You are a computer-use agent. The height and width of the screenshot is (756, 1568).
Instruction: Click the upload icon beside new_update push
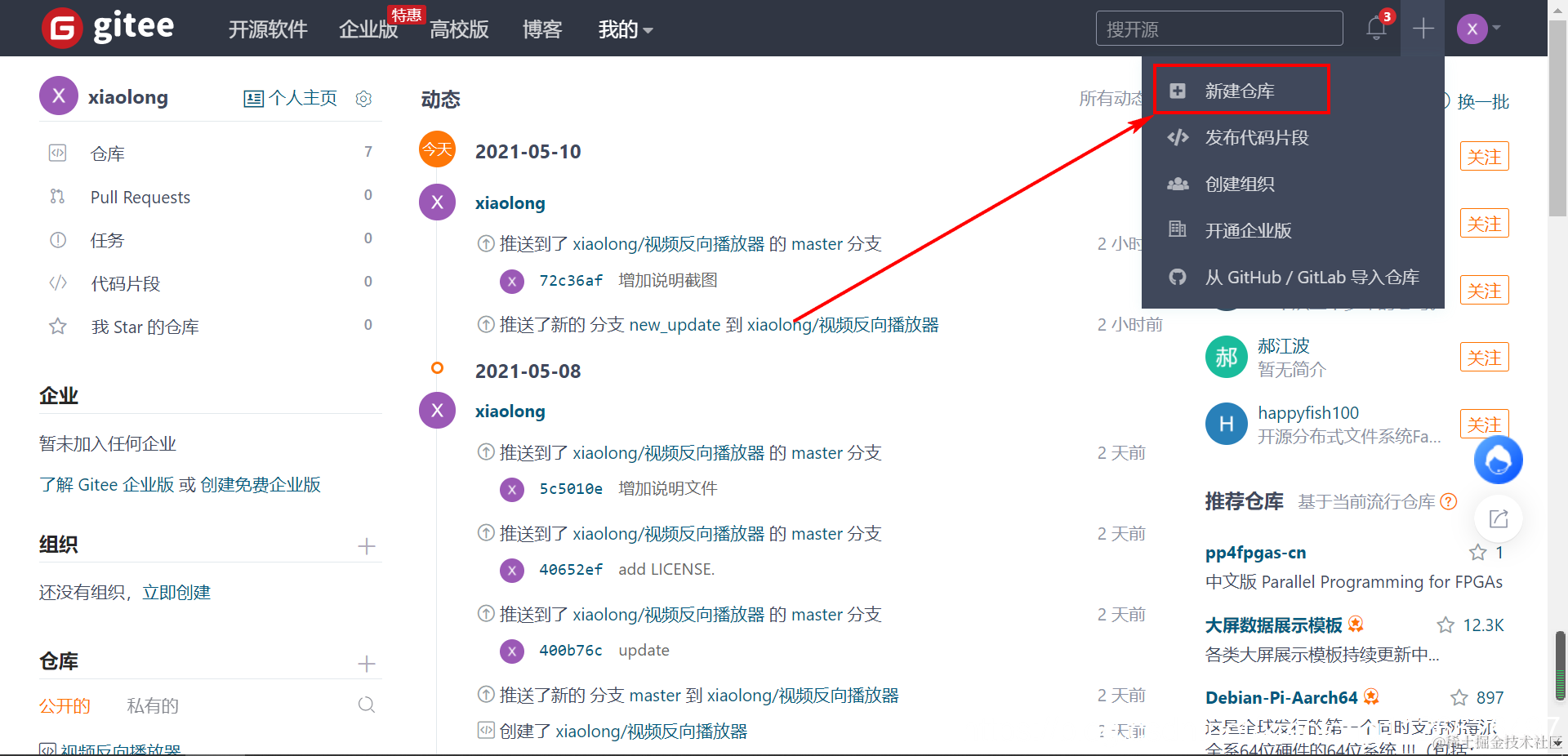486,324
